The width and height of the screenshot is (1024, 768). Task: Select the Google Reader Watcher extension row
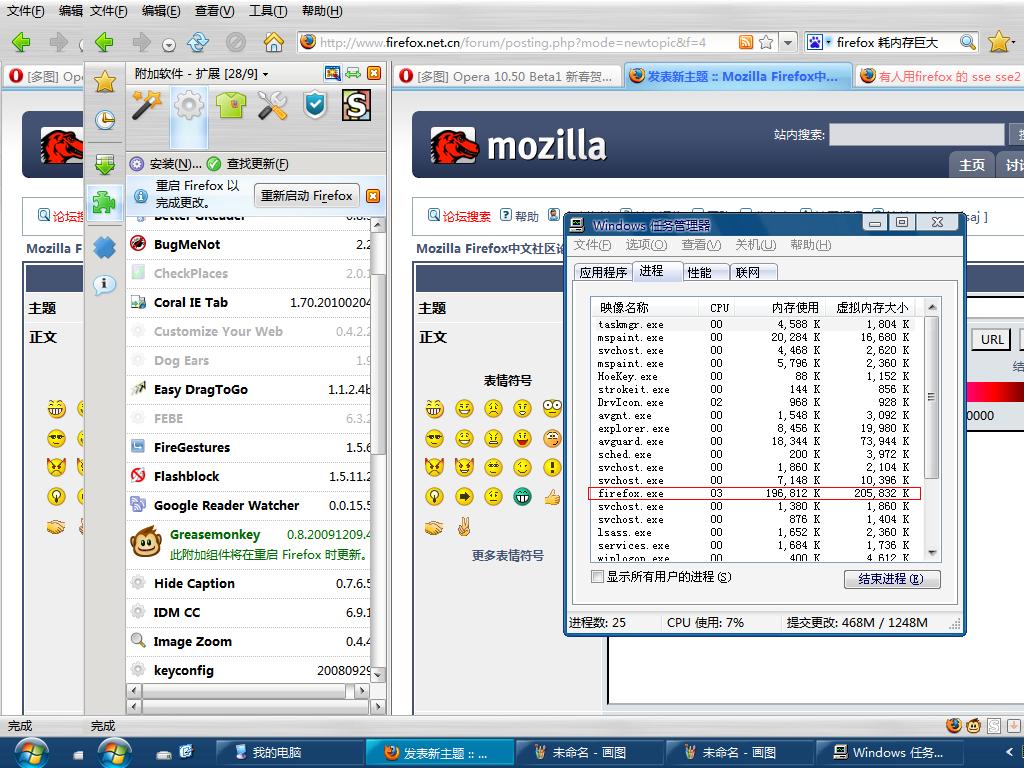pyautogui.click(x=248, y=505)
